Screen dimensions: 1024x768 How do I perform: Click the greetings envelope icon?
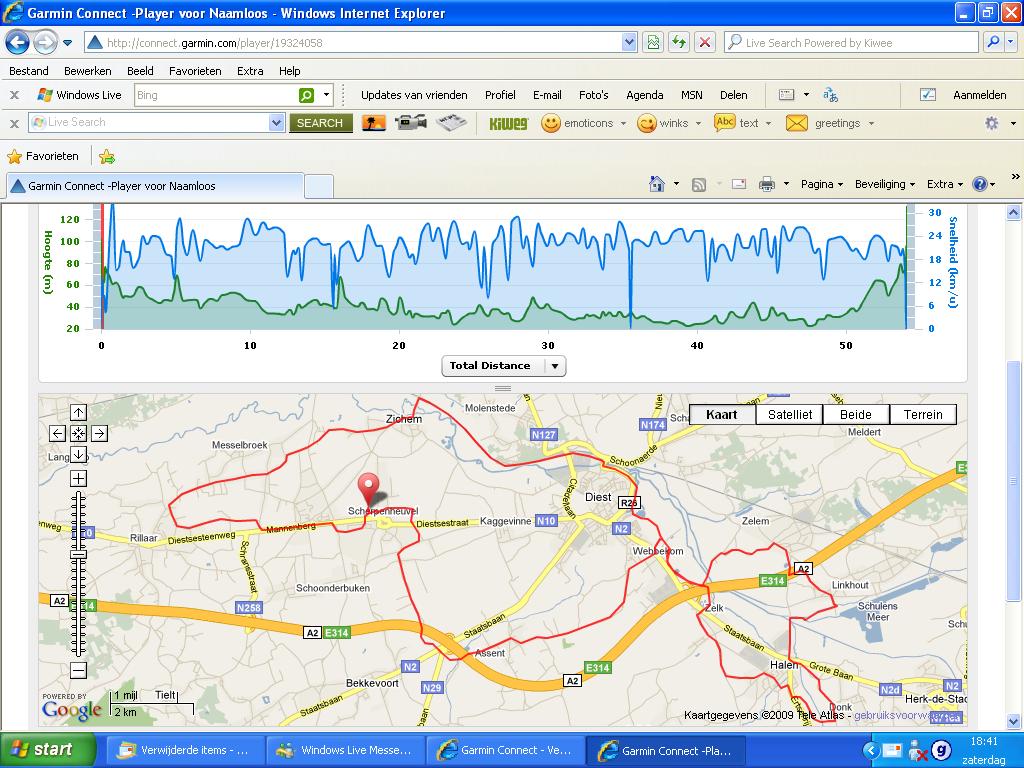click(x=797, y=123)
